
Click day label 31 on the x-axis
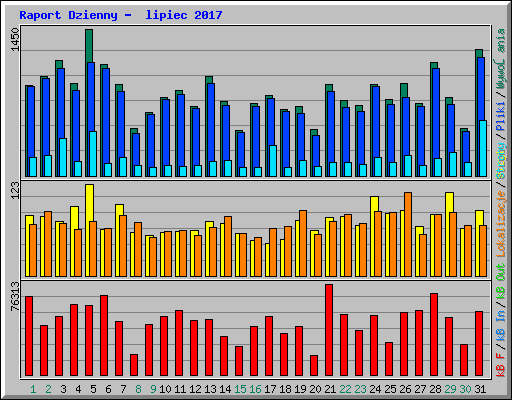[480, 389]
